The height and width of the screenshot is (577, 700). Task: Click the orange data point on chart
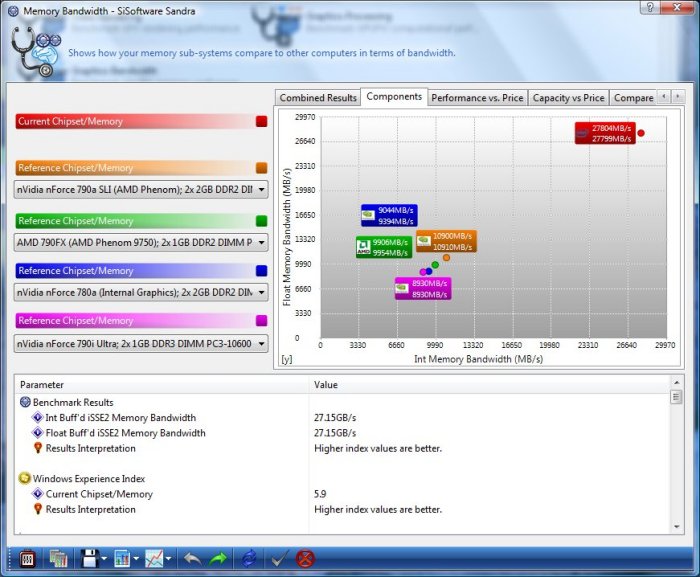(x=446, y=258)
